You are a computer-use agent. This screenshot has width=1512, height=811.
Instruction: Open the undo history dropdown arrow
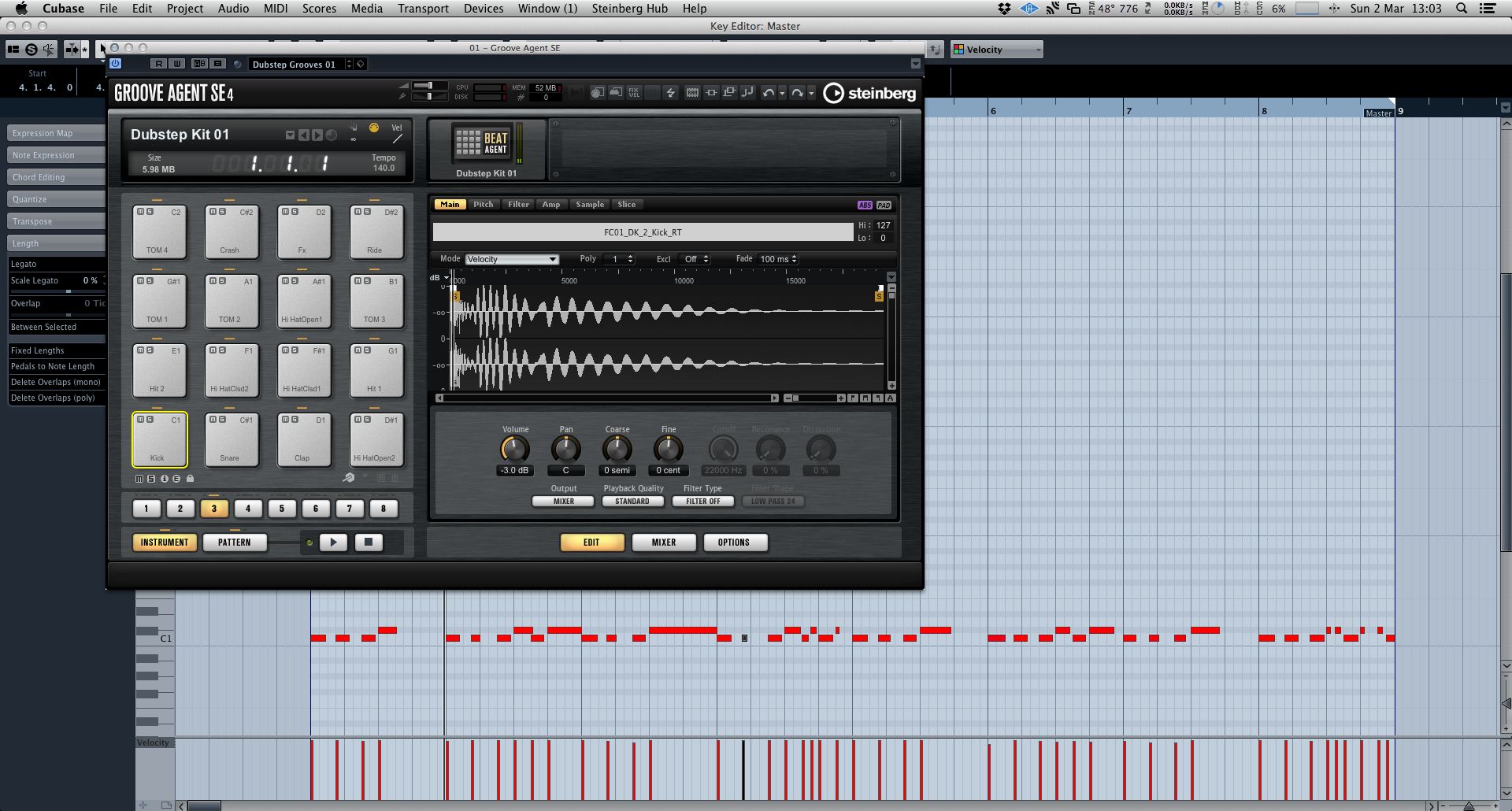[782, 94]
